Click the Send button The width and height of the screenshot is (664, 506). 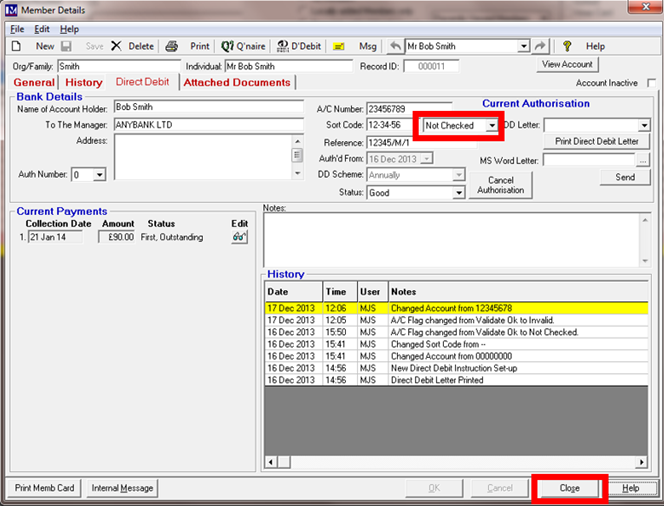pos(625,177)
